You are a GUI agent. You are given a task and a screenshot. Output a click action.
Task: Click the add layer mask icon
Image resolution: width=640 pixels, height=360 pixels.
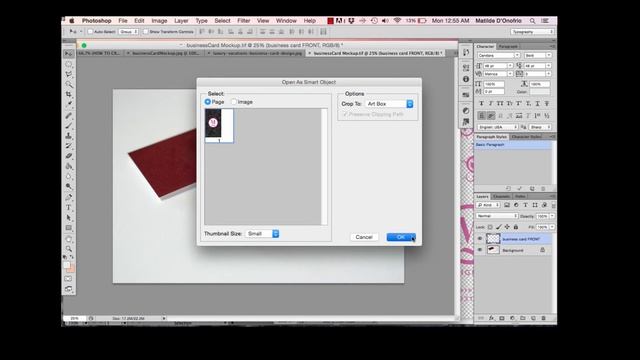[502, 318]
